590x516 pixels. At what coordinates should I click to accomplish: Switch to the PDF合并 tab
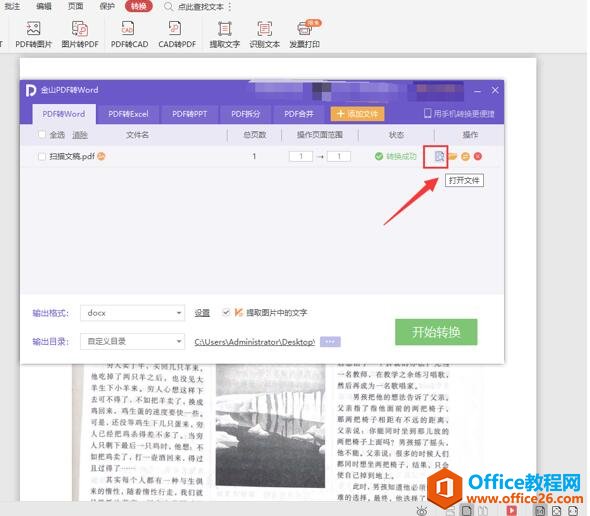[299, 114]
